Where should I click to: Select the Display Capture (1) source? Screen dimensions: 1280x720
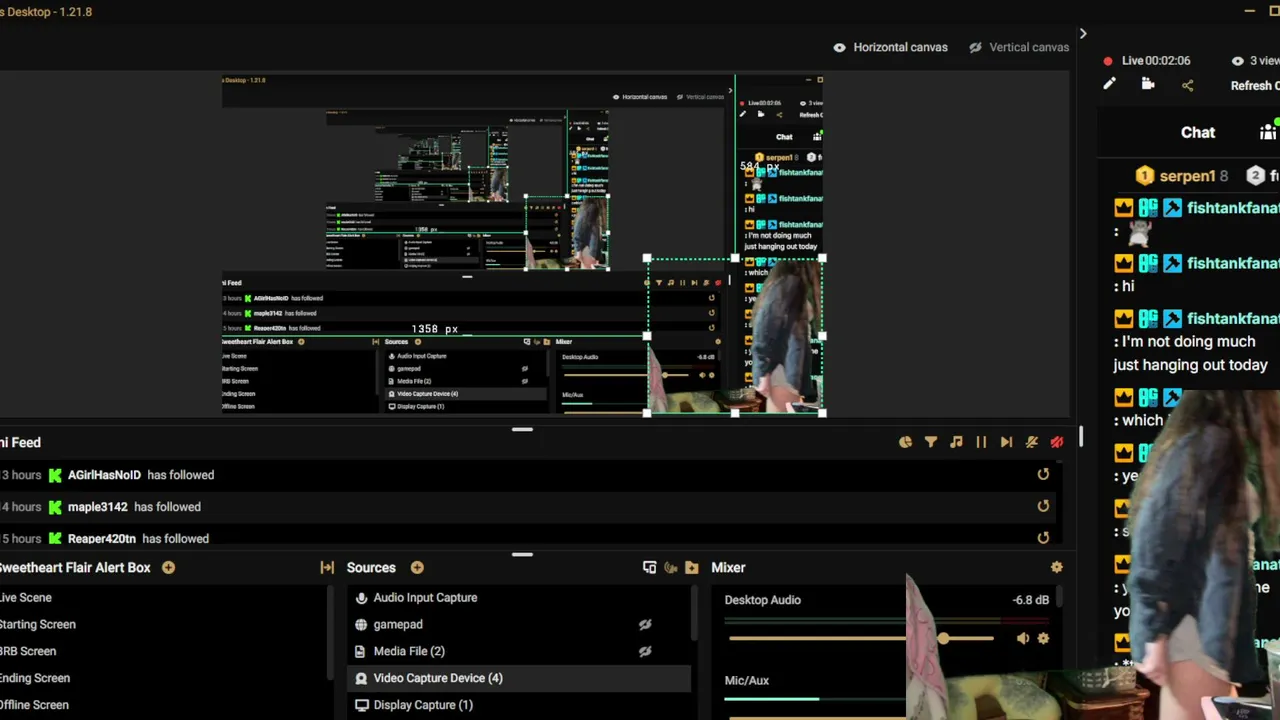[518, 705]
